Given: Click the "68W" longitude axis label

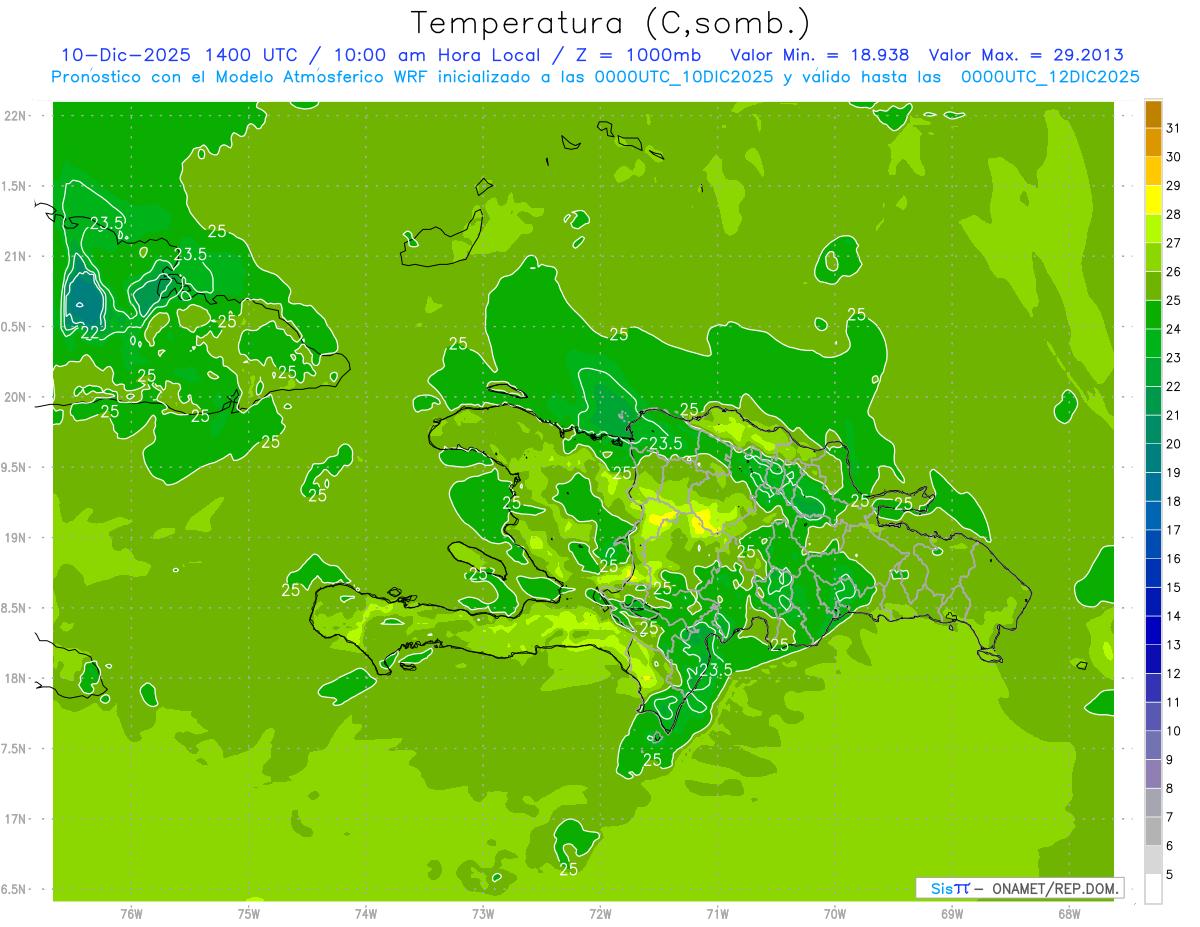Looking at the screenshot, I should [x=1068, y=914].
